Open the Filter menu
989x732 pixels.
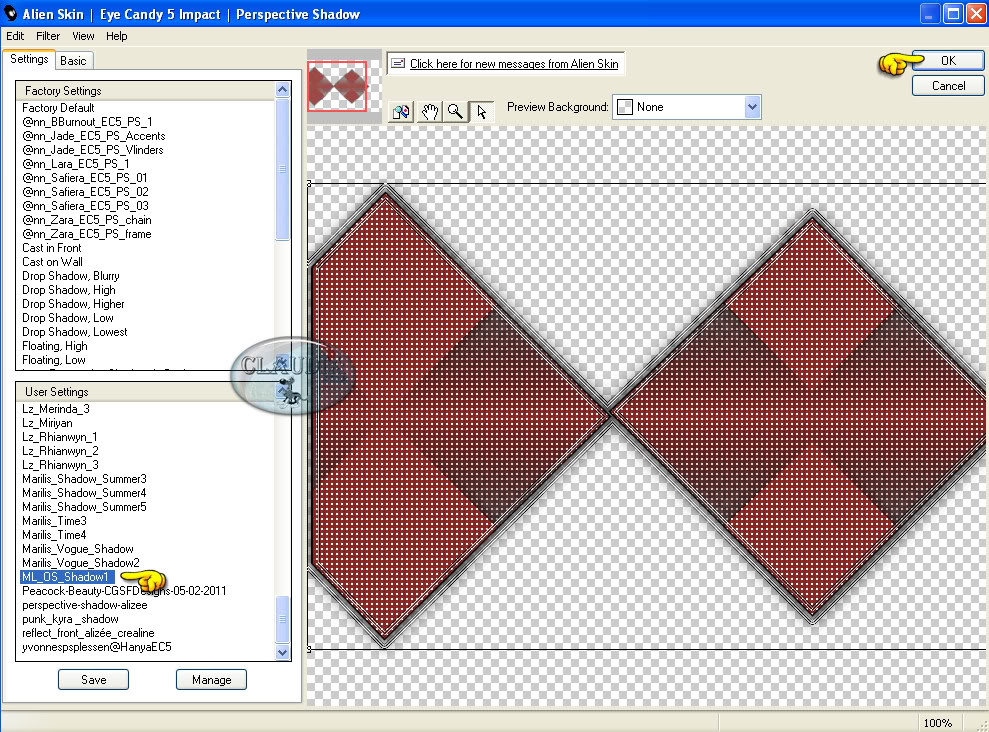coord(48,36)
